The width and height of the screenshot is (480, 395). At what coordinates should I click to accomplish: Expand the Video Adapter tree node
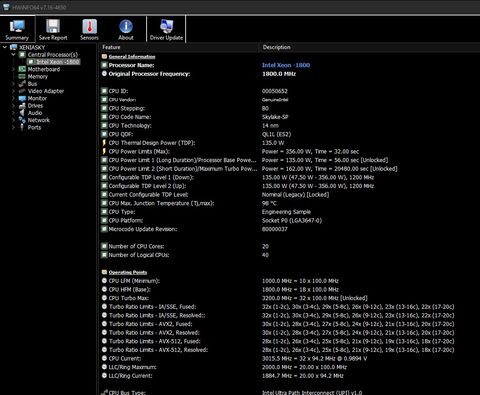pos(13,91)
